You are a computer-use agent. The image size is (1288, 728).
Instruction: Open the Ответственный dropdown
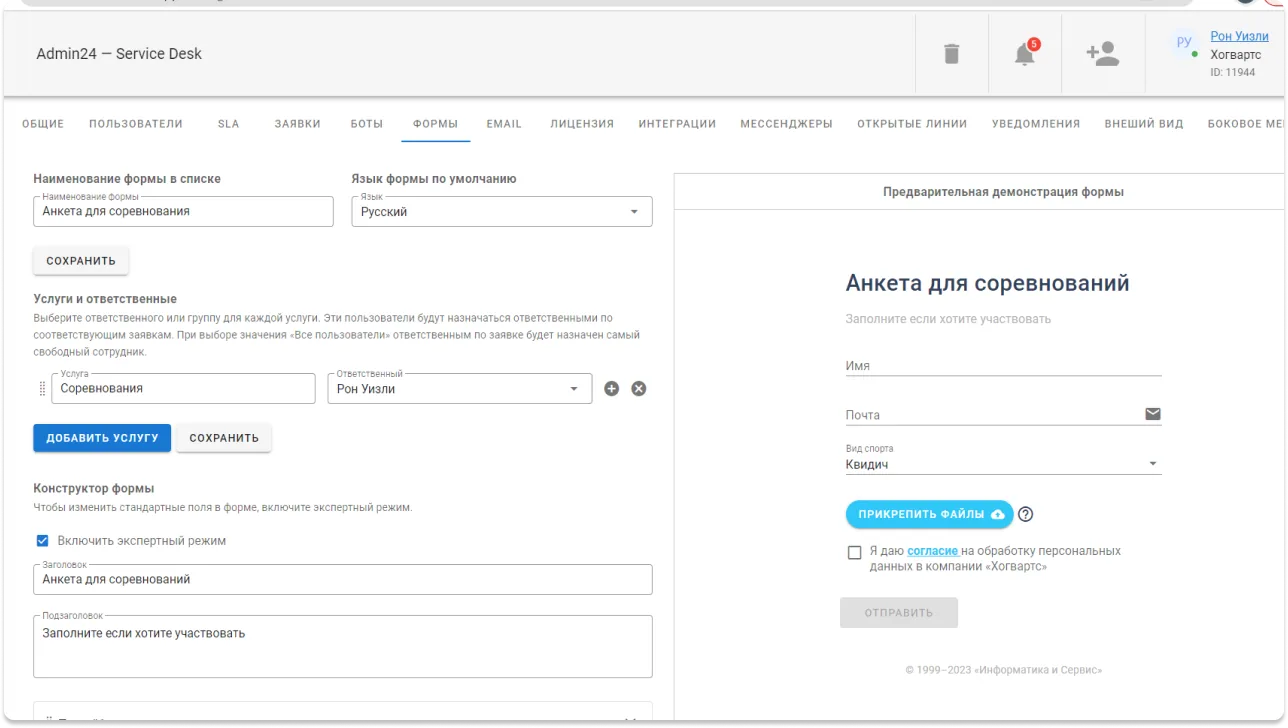tap(459, 389)
